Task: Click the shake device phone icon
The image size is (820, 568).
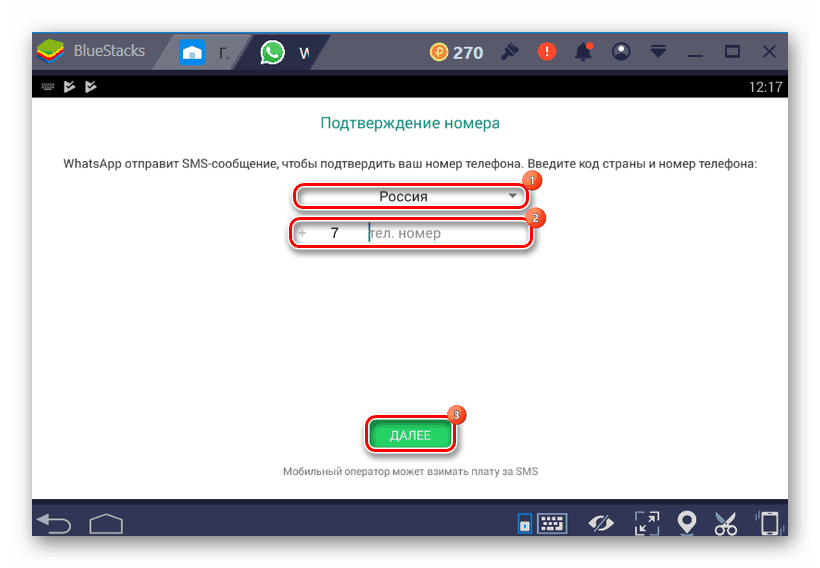Action: click(x=769, y=523)
